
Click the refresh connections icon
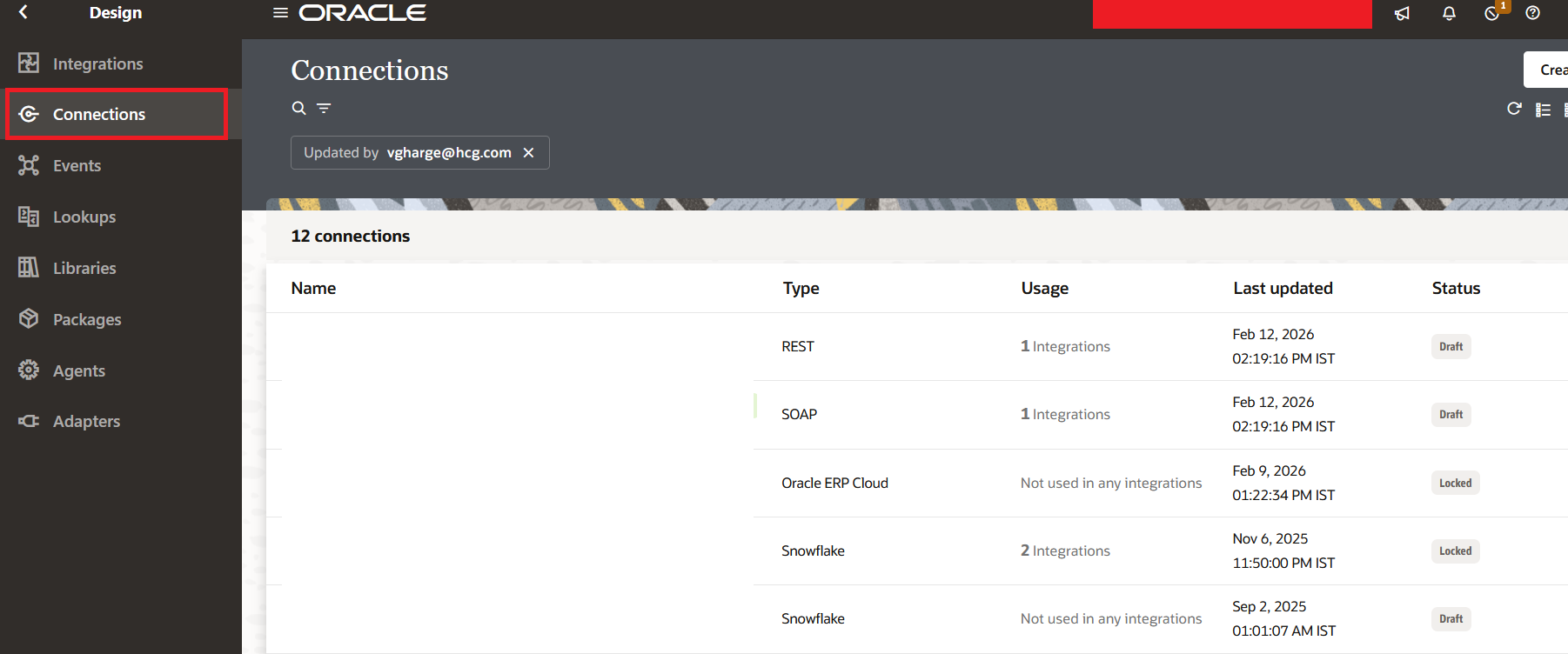pyautogui.click(x=1514, y=109)
